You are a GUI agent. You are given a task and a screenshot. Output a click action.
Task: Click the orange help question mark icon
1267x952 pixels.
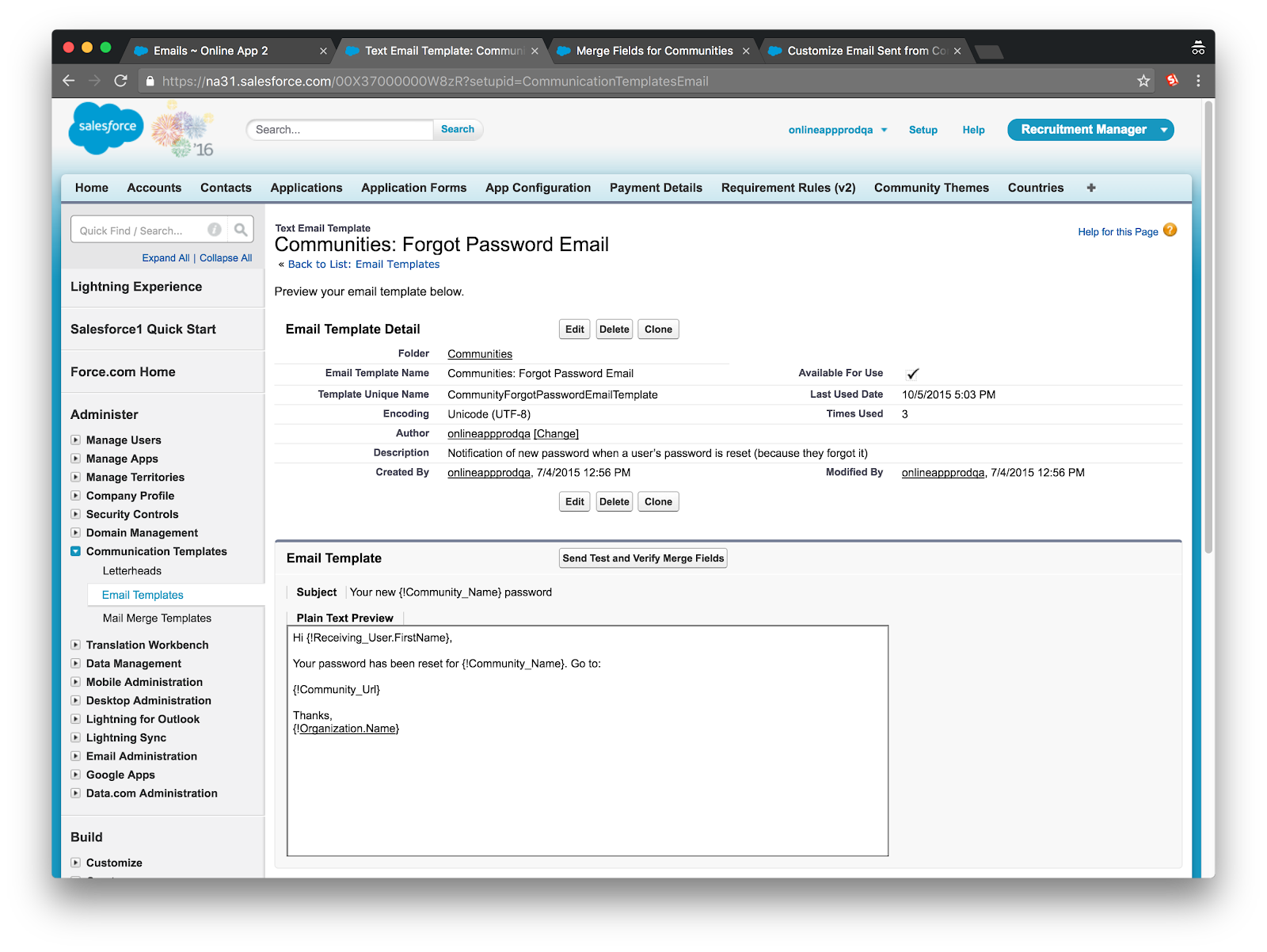(1170, 230)
